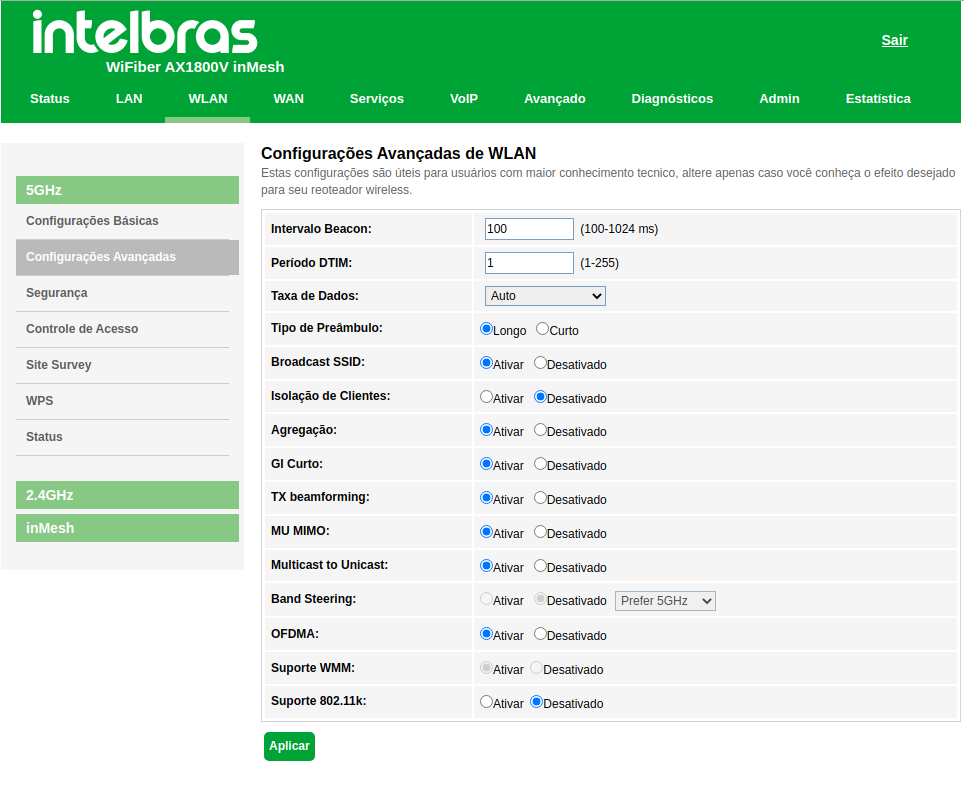
Task: Set Suporte 802.11k to Desativado
Action: coord(536,701)
